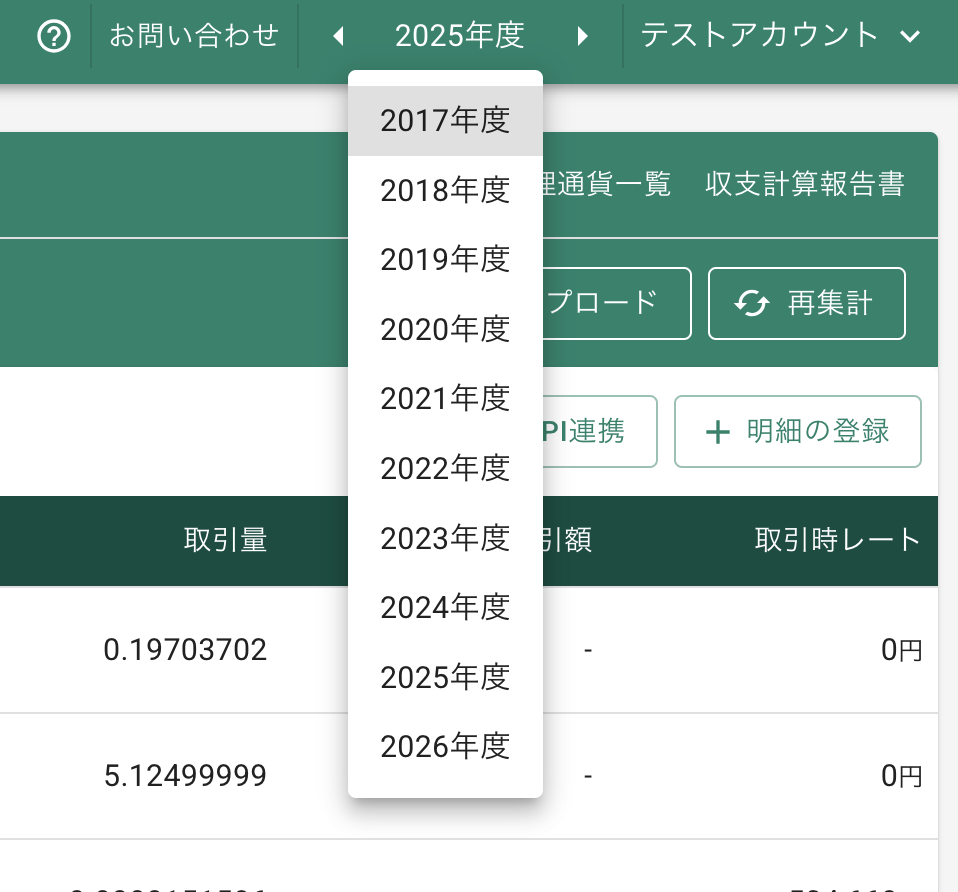Select 2025年度 in the dropdown list
Viewport: 958px width, 892px height.
pyautogui.click(x=445, y=678)
